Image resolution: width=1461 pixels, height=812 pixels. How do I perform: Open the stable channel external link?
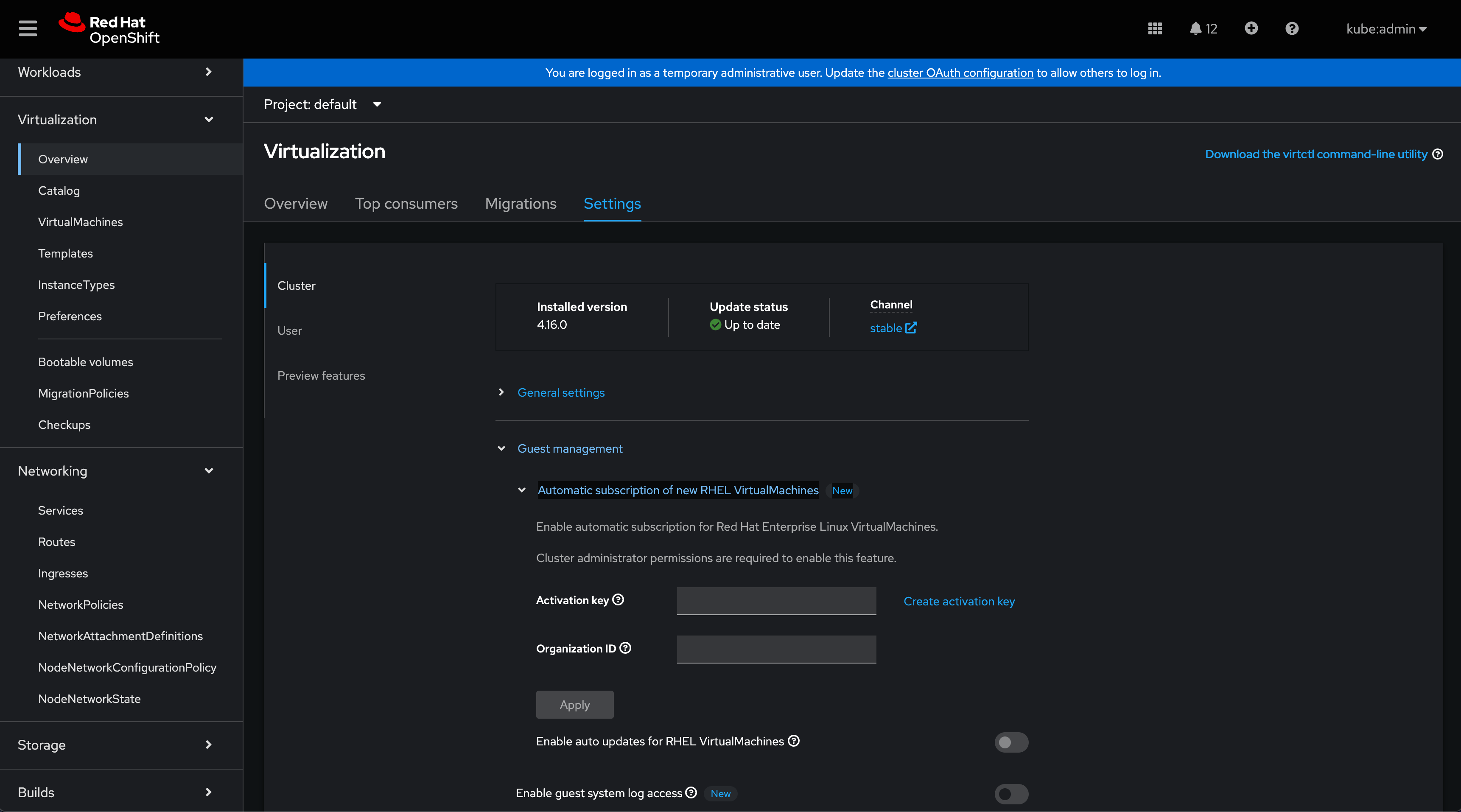pyautogui.click(x=893, y=328)
